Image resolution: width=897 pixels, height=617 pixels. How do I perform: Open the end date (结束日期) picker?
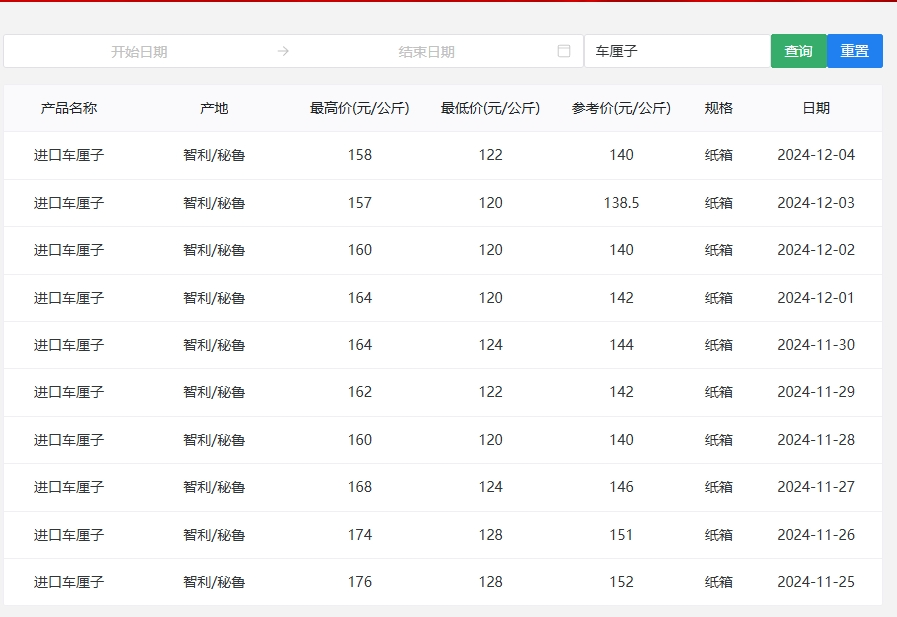(426, 52)
